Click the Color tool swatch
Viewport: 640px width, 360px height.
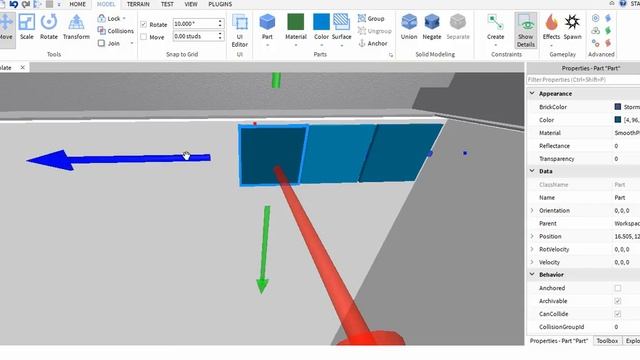click(321, 22)
